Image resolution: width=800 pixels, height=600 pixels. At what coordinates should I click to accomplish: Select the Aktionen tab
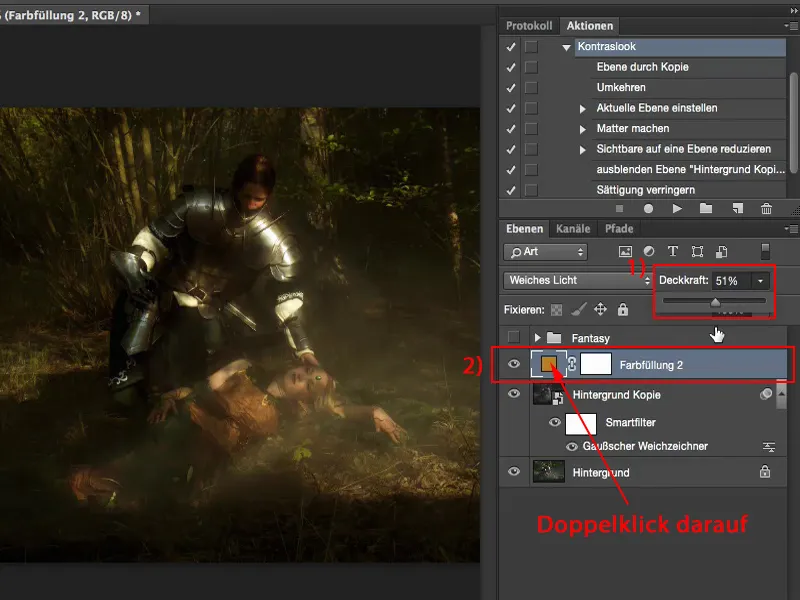[x=589, y=26]
